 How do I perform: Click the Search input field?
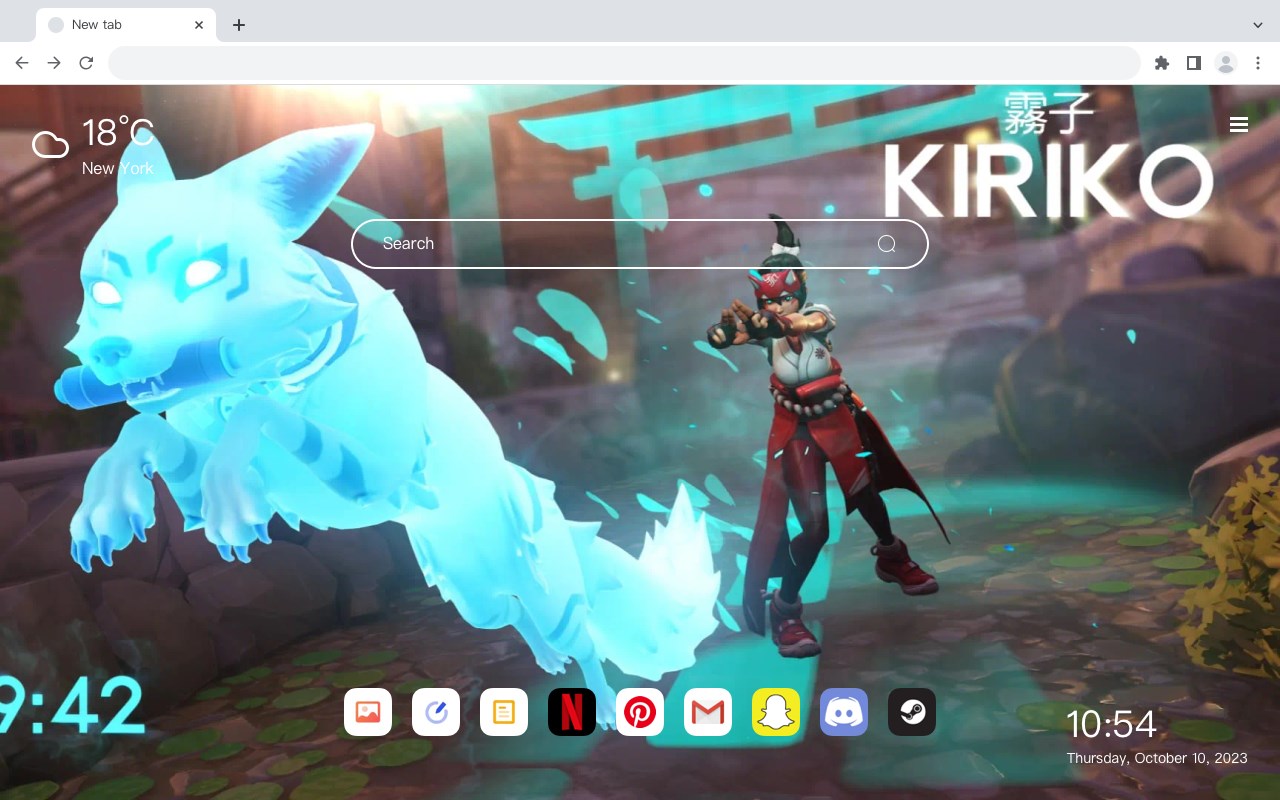(640, 244)
